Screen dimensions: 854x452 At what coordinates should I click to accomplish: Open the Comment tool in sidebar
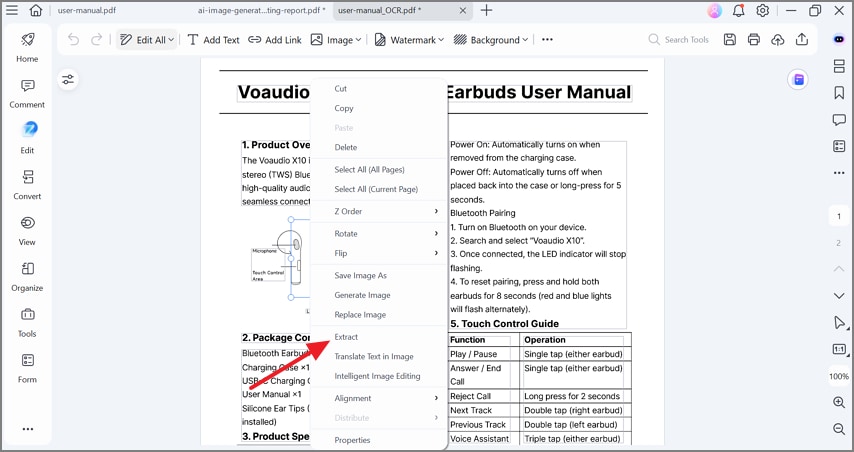click(27, 94)
